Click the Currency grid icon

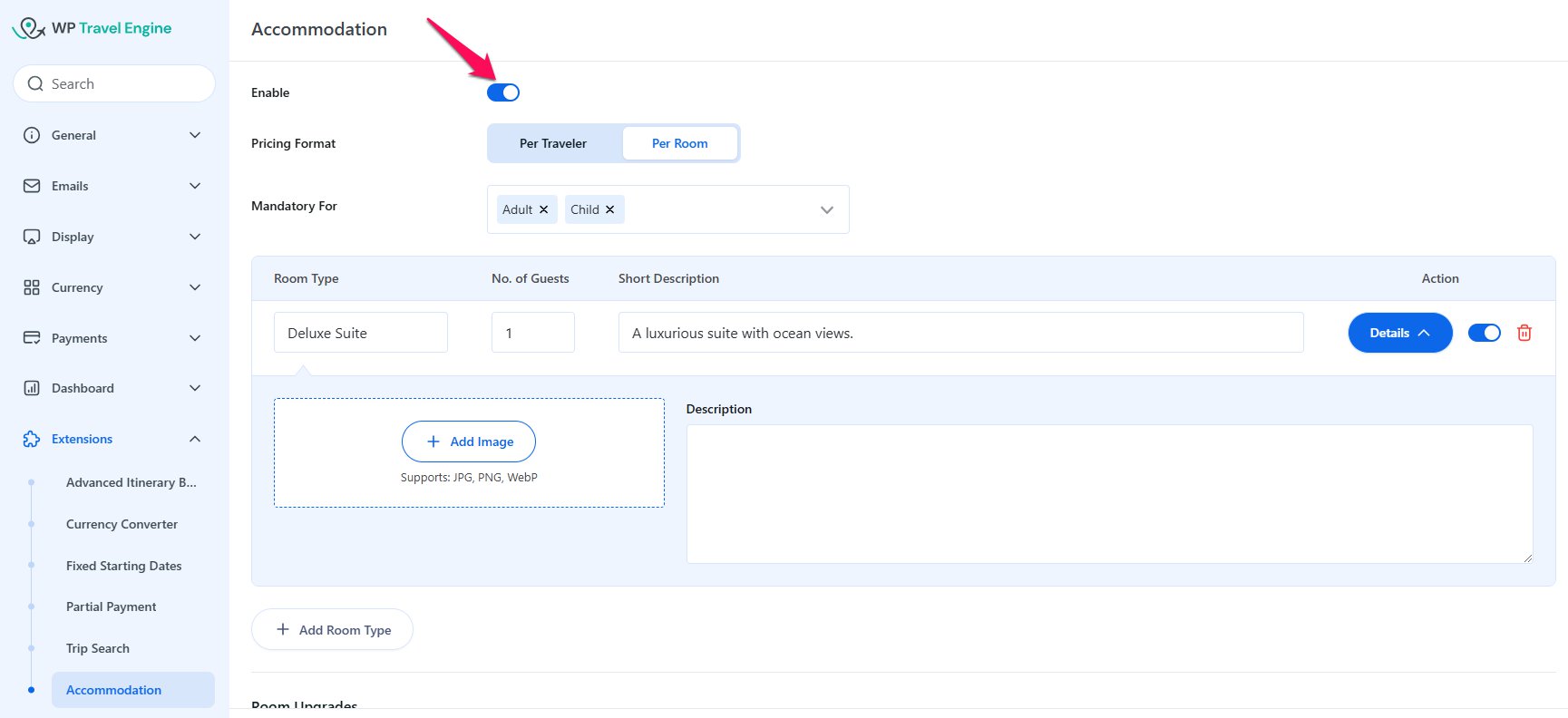coord(32,287)
